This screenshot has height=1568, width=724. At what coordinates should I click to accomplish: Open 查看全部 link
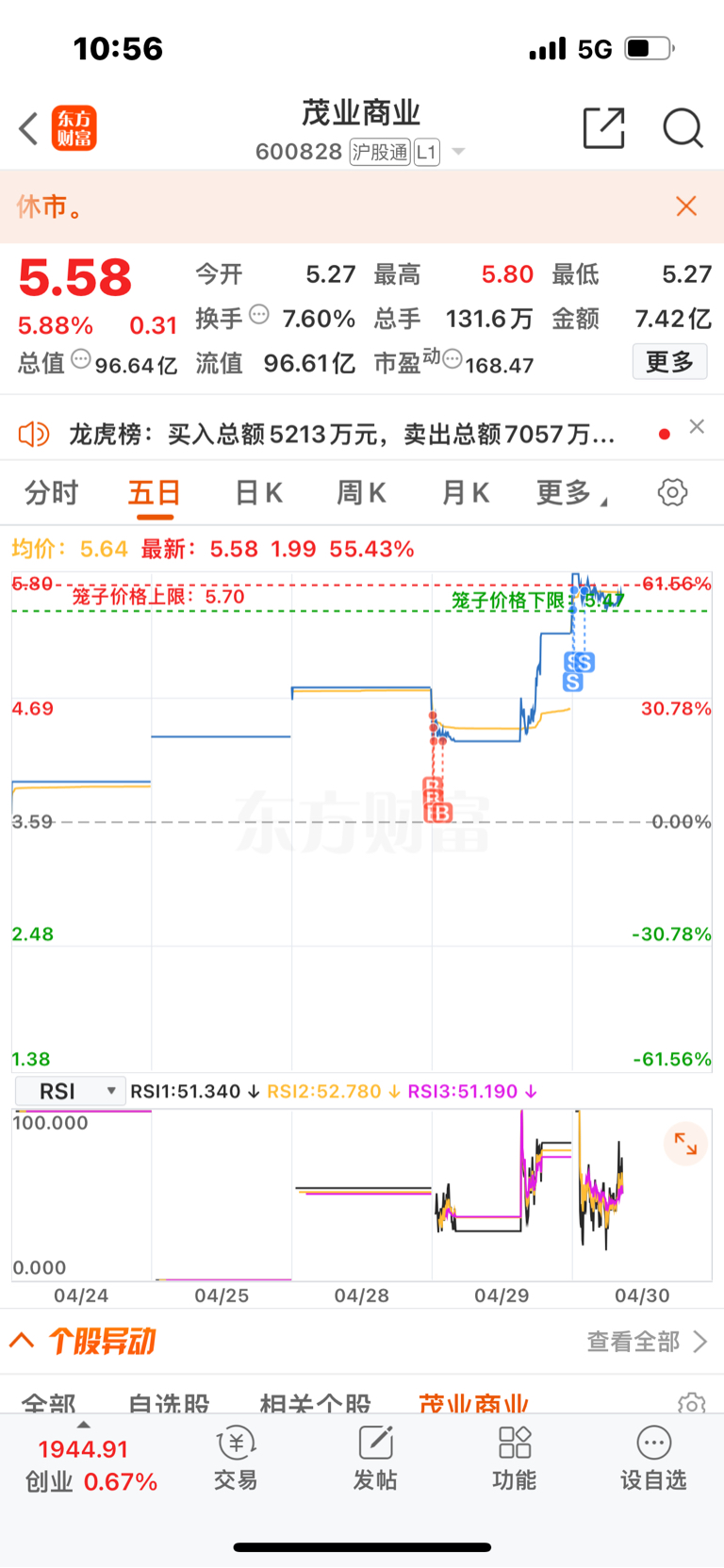(x=647, y=1342)
